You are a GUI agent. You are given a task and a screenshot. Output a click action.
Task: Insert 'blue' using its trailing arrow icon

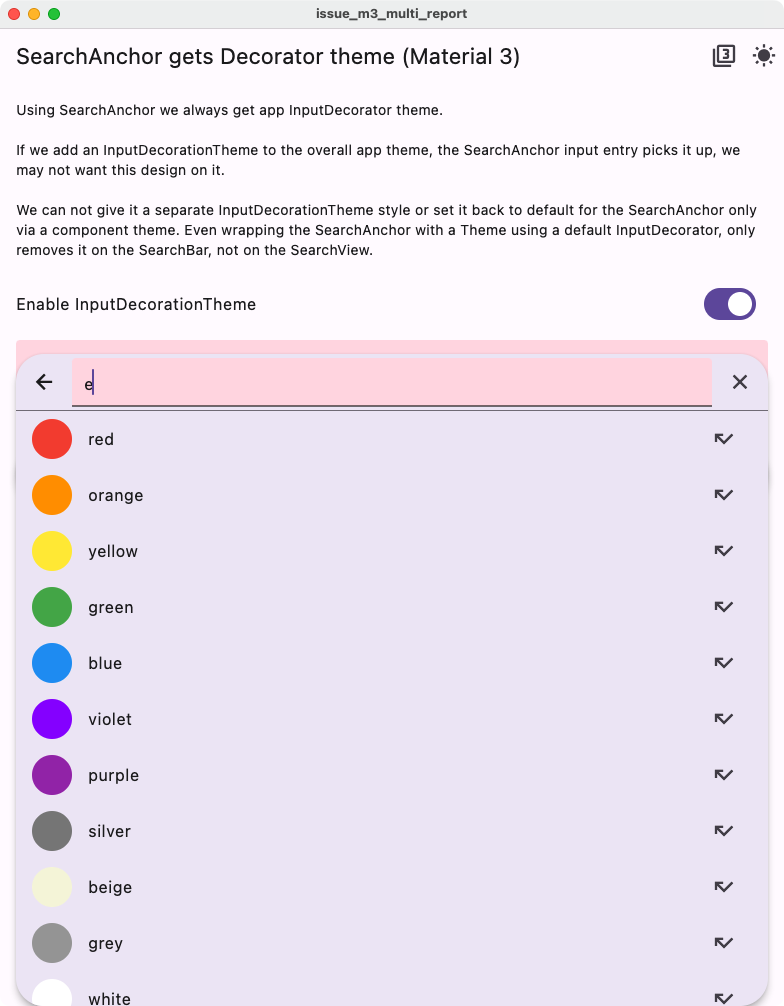coord(724,663)
